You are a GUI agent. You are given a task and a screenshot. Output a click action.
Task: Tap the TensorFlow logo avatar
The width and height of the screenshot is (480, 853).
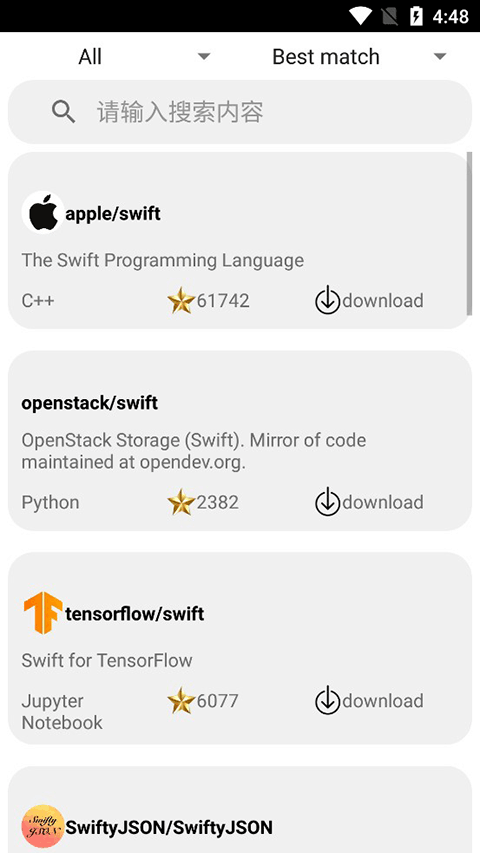(43, 613)
